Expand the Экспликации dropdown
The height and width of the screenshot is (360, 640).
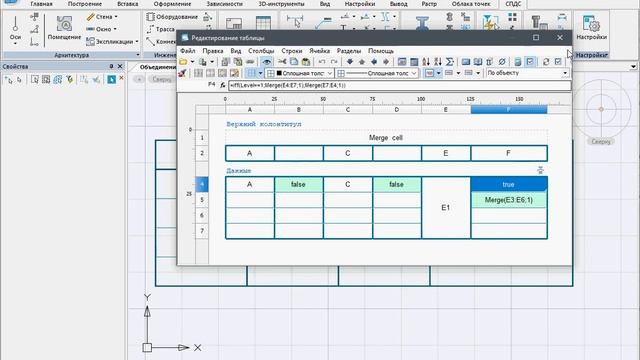[x=136, y=42]
